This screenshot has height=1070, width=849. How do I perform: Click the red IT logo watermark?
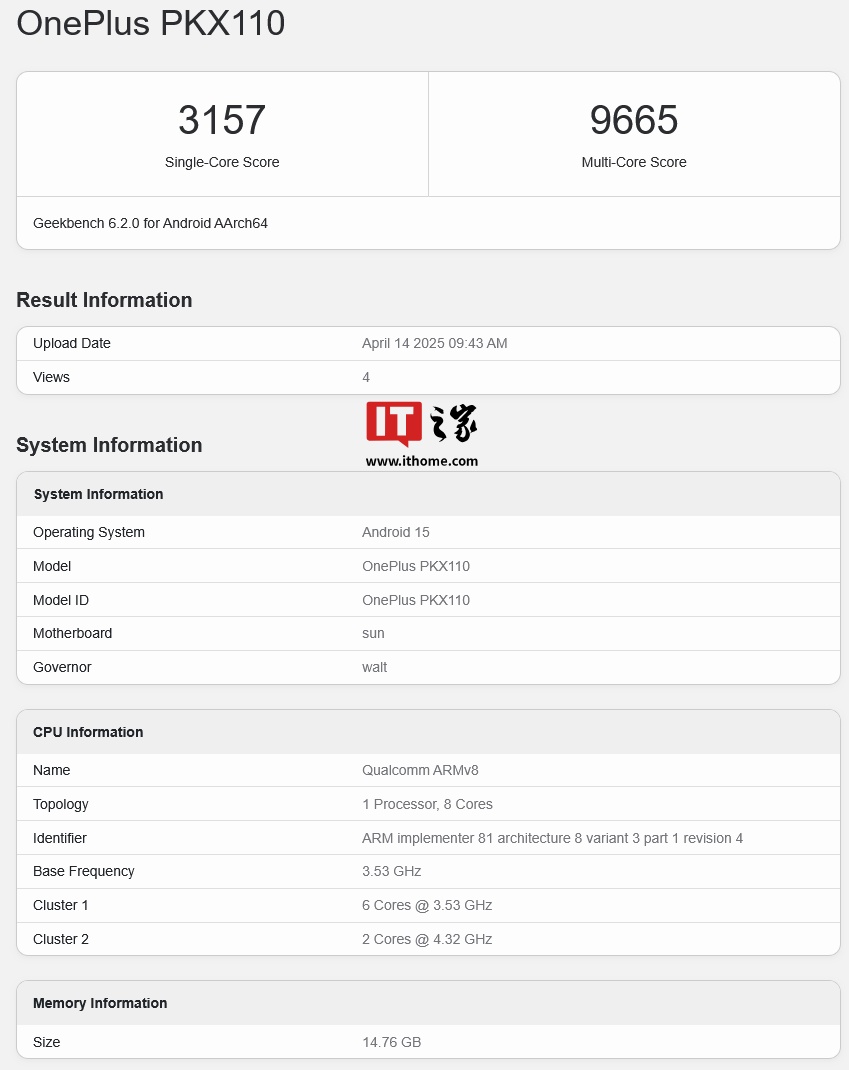(x=393, y=424)
